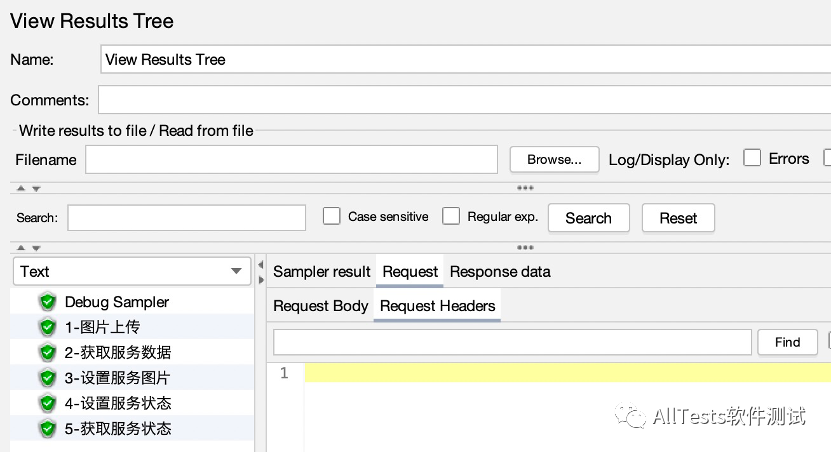Collapse the divider arrows above results tree
The width and height of the screenshot is (832, 452).
[x=28, y=247]
